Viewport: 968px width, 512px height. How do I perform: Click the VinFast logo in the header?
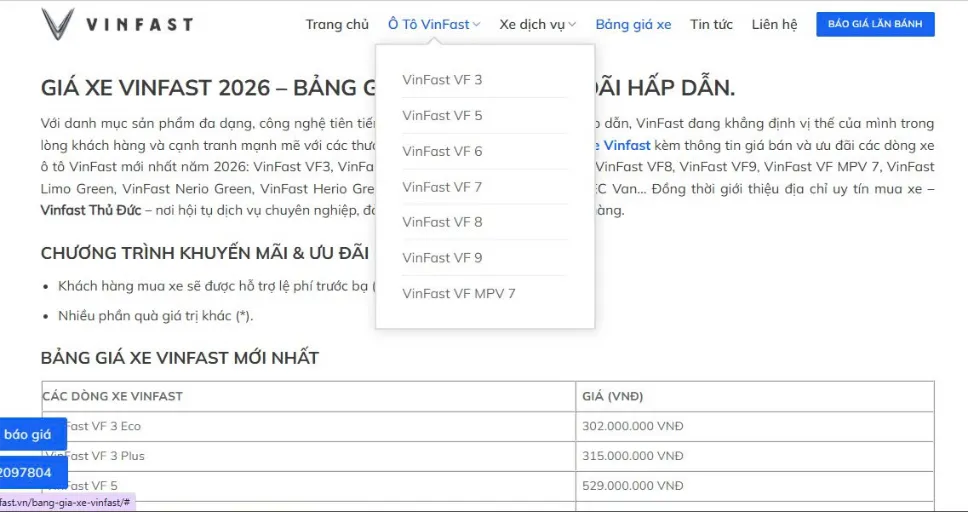(117, 24)
